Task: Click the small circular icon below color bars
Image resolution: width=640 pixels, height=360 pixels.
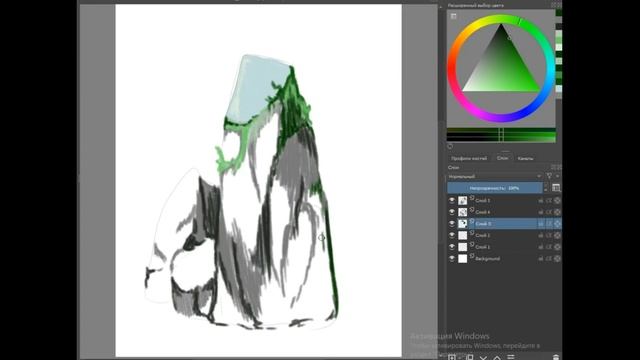Action: pyautogui.click(x=450, y=147)
